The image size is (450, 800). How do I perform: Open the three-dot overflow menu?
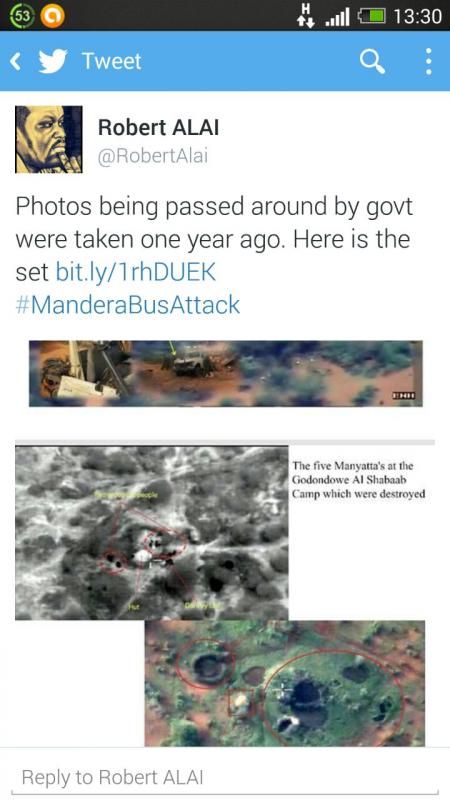428,62
